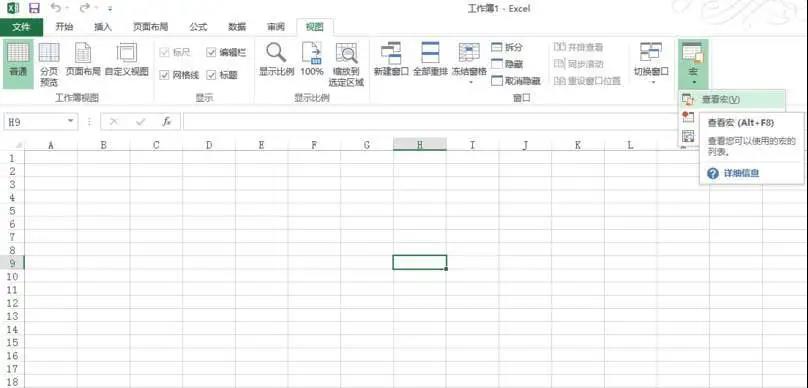808x388 pixels.
Task: Set zoom to 100% via ribbon
Action: 312,60
